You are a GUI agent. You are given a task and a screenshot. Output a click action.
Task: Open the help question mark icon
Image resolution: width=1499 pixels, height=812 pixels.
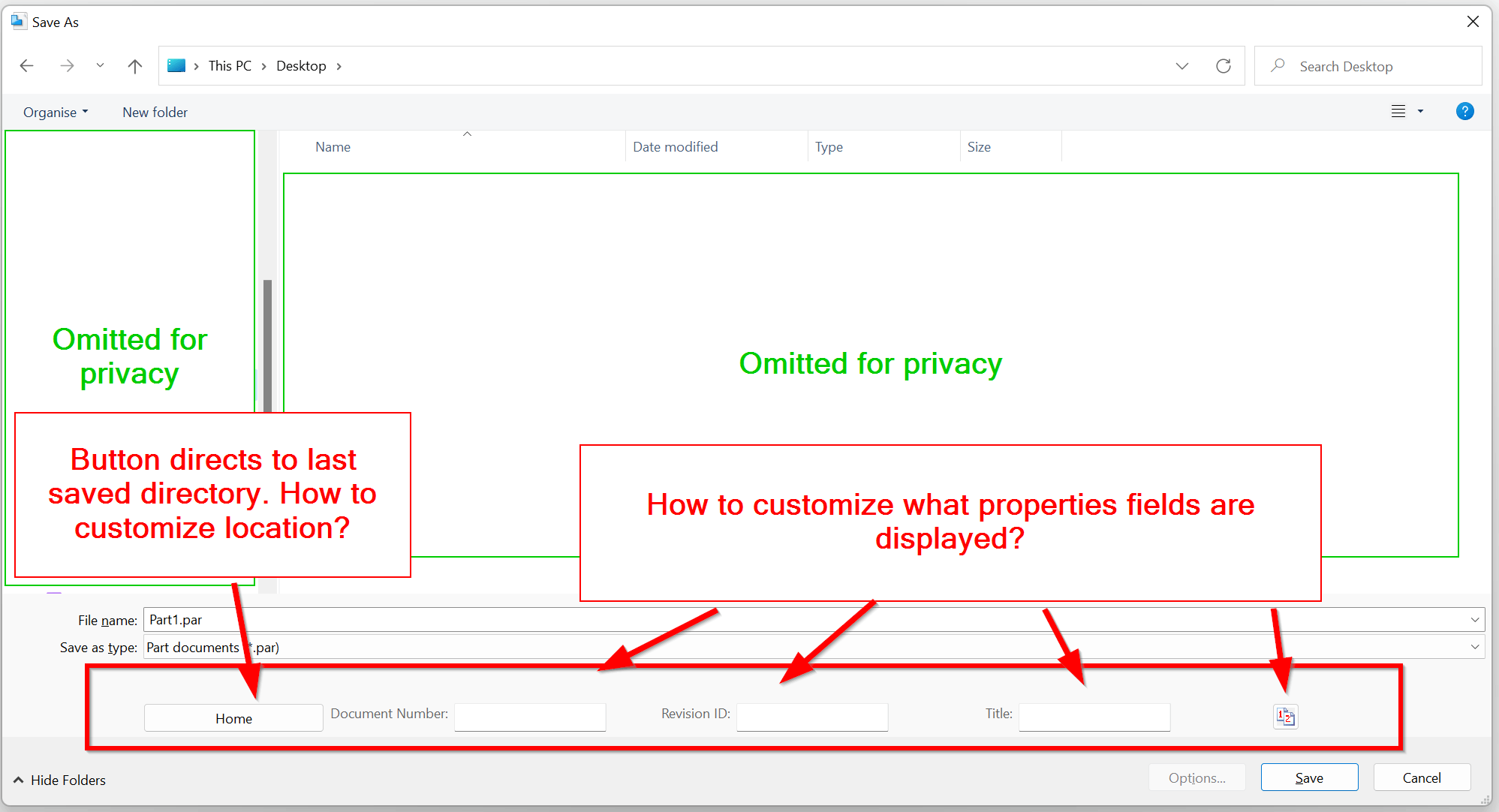pyautogui.click(x=1464, y=112)
